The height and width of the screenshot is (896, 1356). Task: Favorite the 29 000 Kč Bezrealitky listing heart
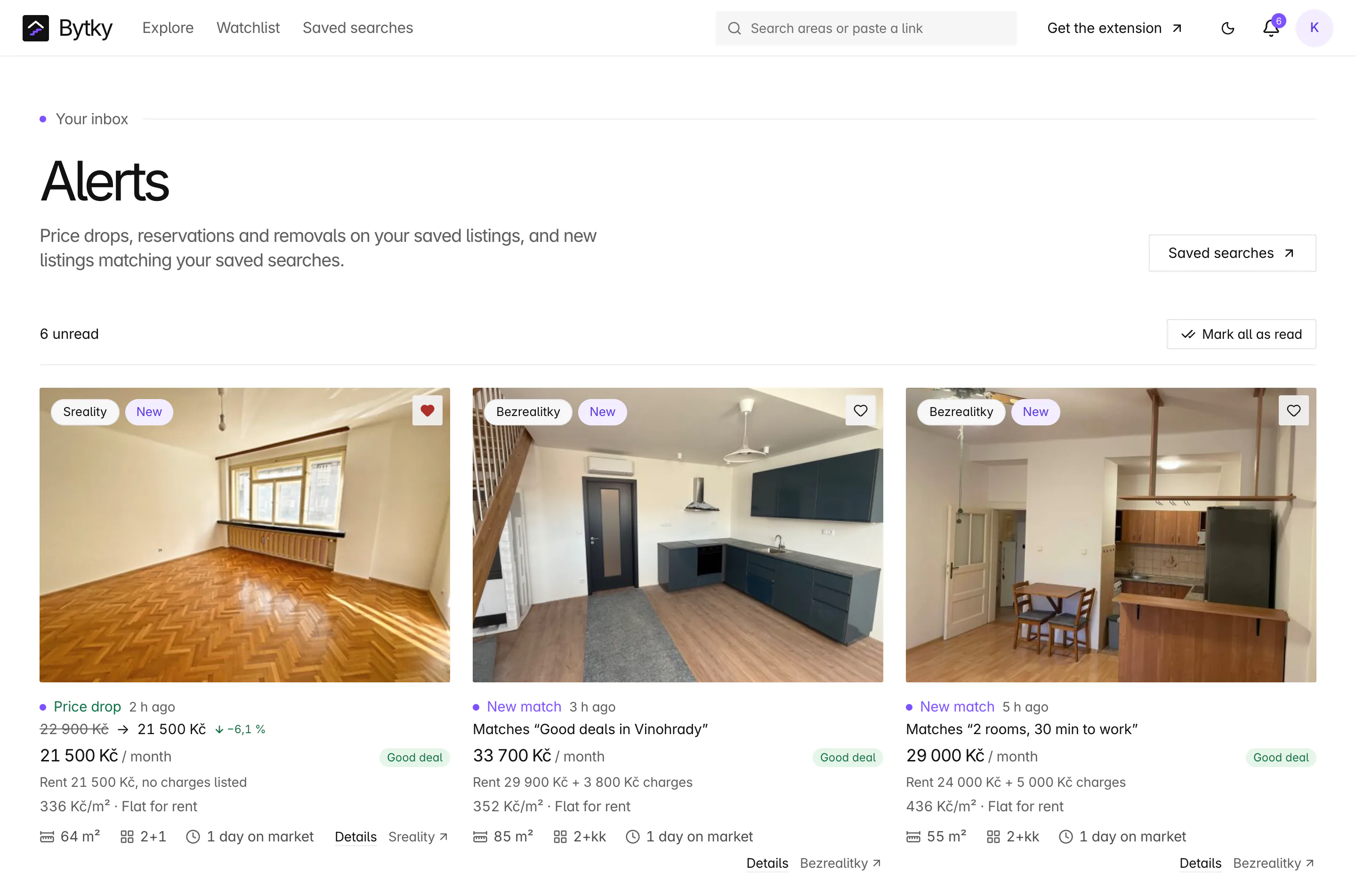click(x=1293, y=410)
